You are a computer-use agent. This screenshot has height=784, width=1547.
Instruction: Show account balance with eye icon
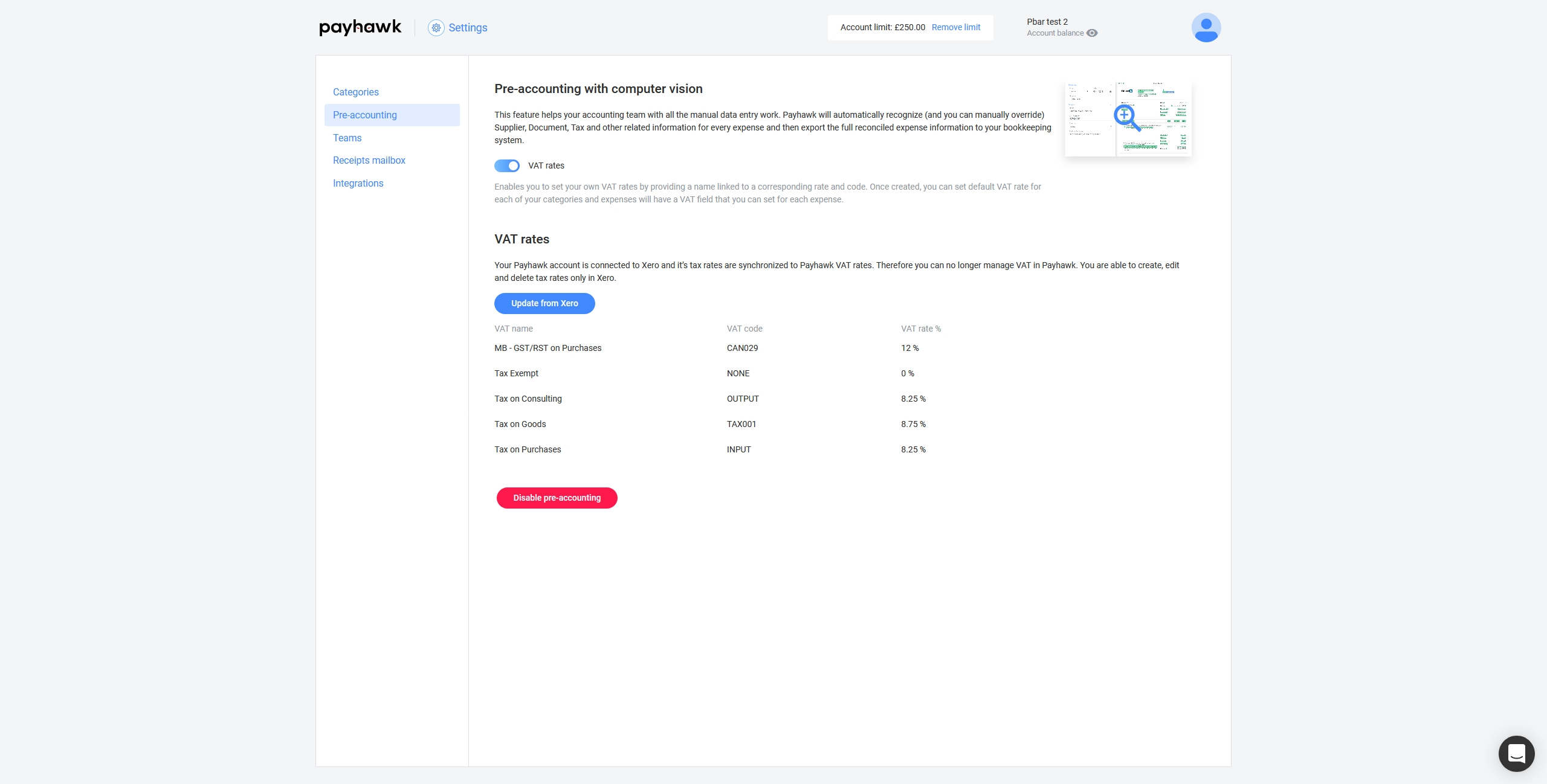1092,33
